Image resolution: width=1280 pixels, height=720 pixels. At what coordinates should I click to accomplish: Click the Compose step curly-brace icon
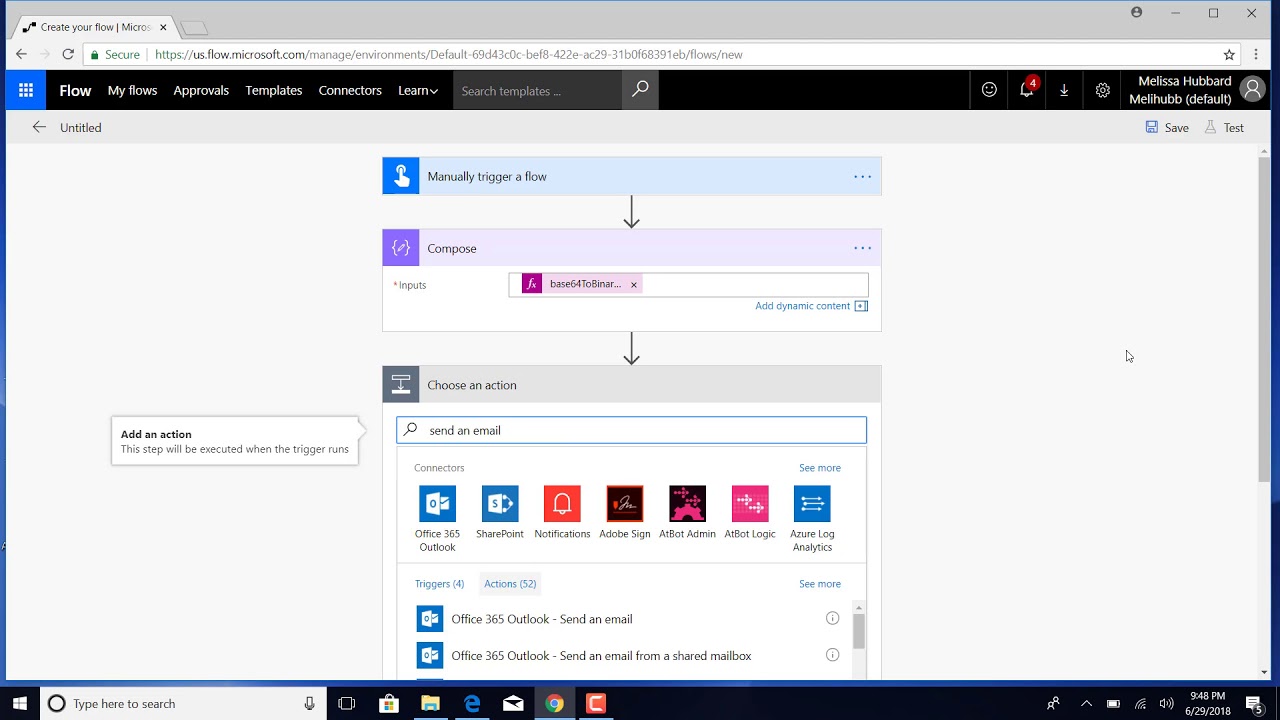tap(401, 248)
